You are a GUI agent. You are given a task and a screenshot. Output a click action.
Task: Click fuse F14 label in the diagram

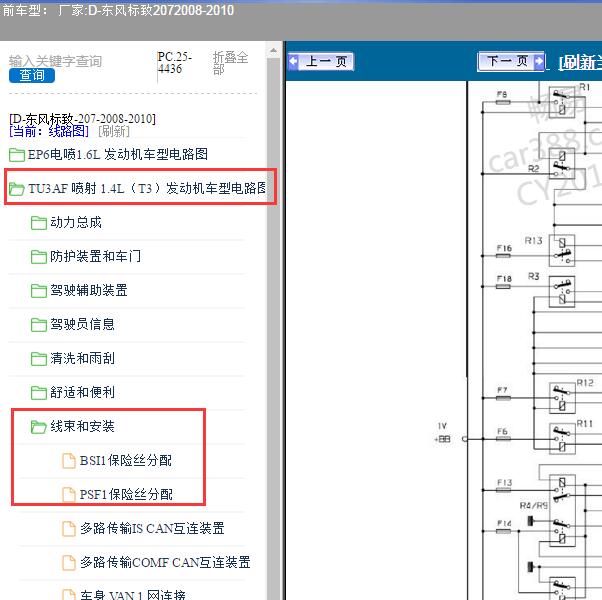tap(504, 523)
